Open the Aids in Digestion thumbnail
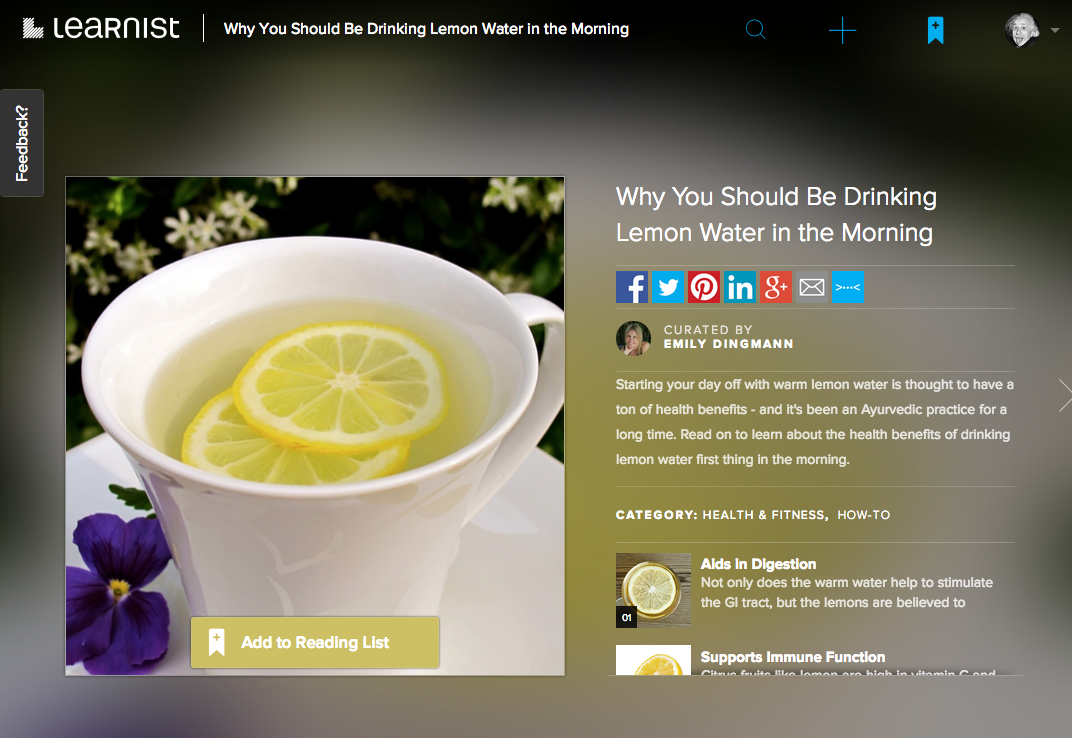Image resolution: width=1072 pixels, height=738 pixels. [653, 590]
